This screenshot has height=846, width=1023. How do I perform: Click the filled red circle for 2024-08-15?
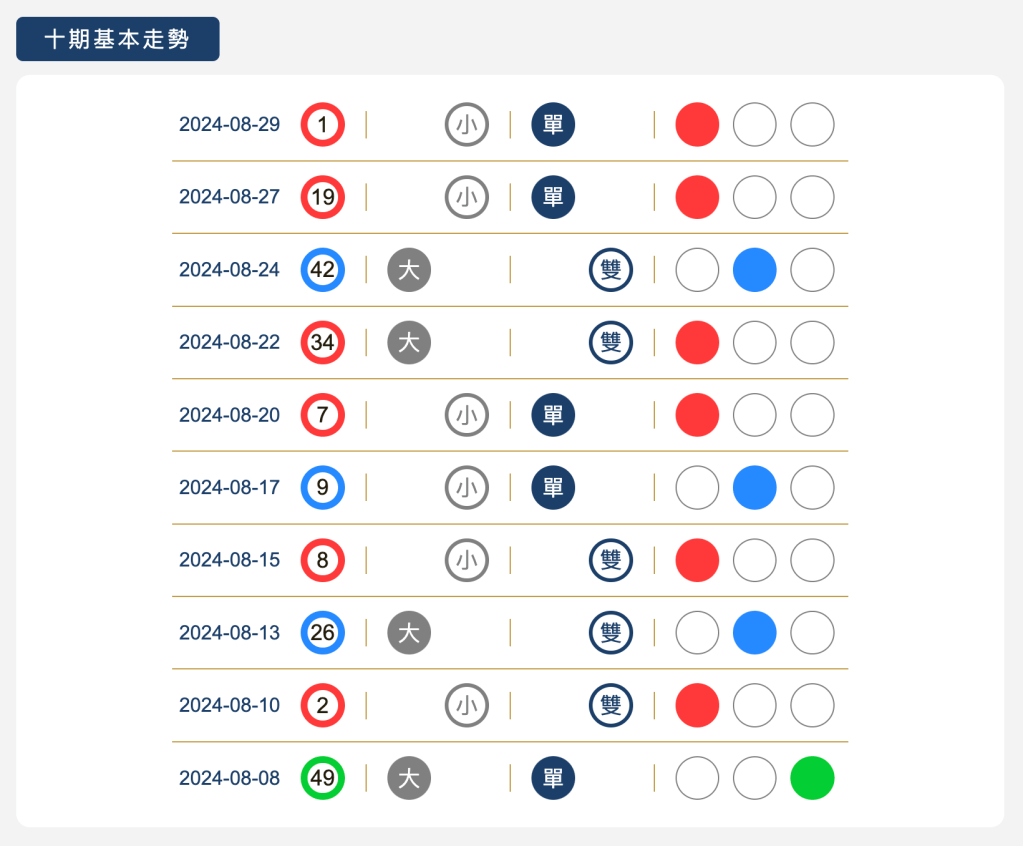pos(697,560)
